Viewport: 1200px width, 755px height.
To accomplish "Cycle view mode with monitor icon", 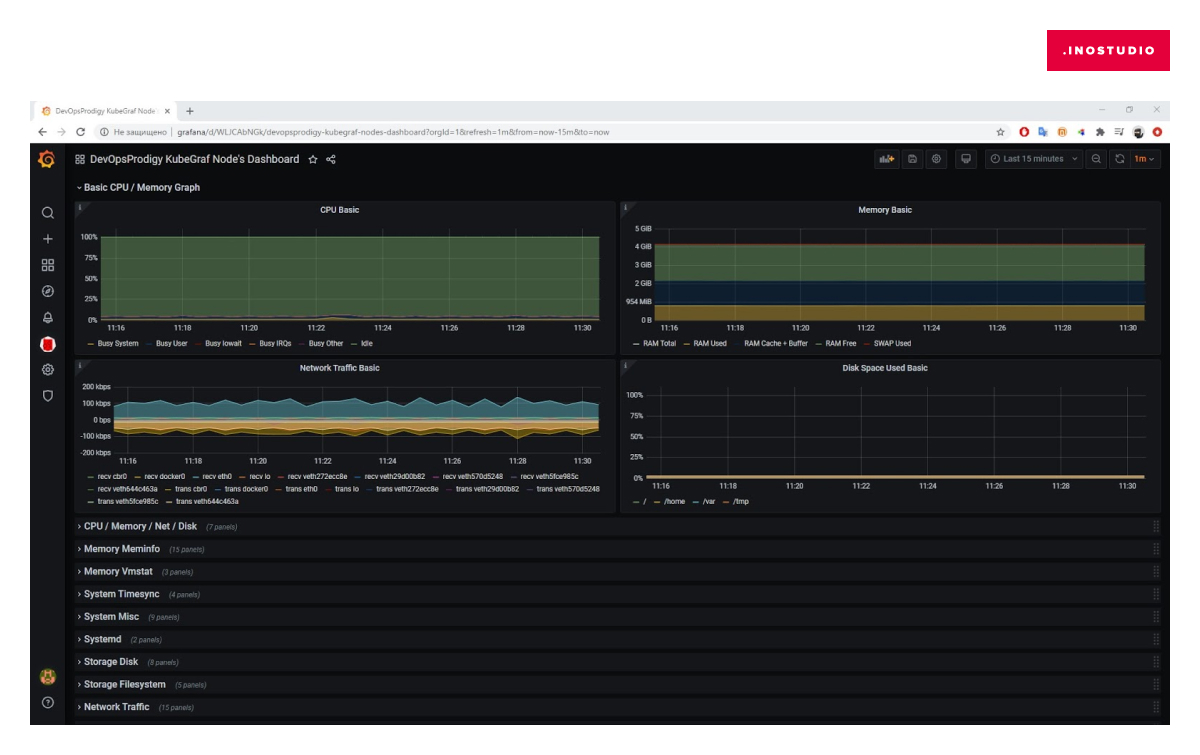I will pyautogui.click(x=966, y=159).
